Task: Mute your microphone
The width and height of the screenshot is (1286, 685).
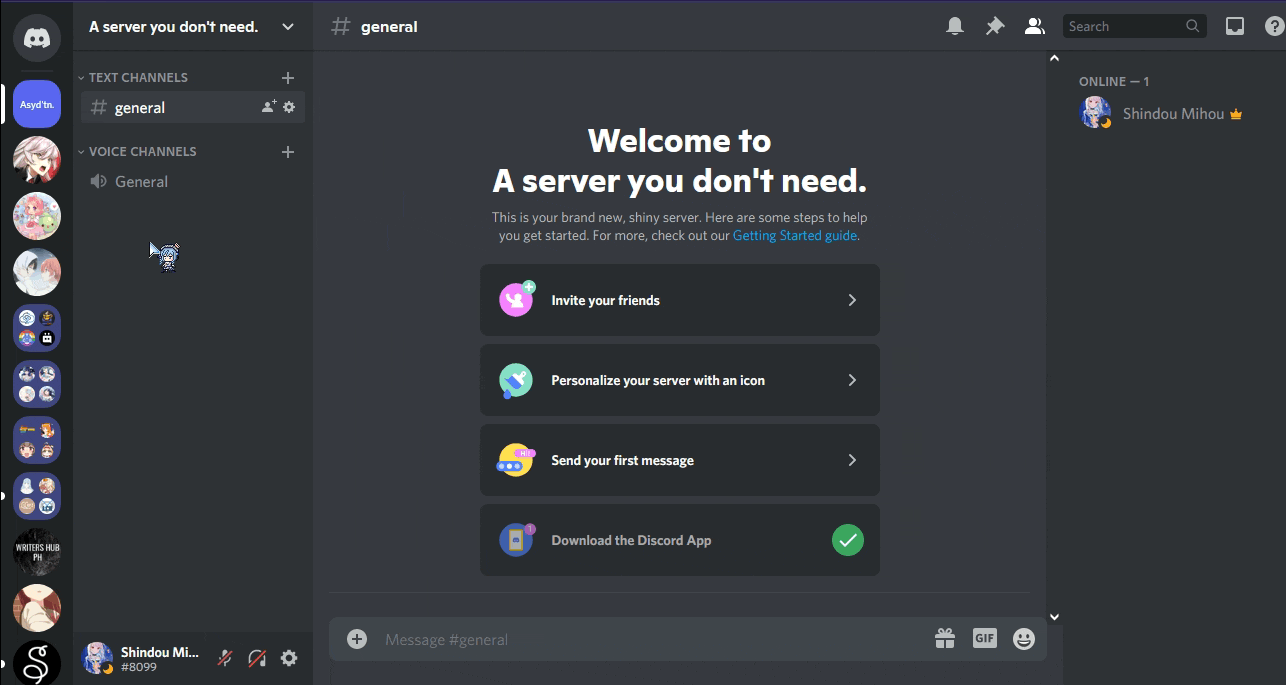Action: (224, 658)
